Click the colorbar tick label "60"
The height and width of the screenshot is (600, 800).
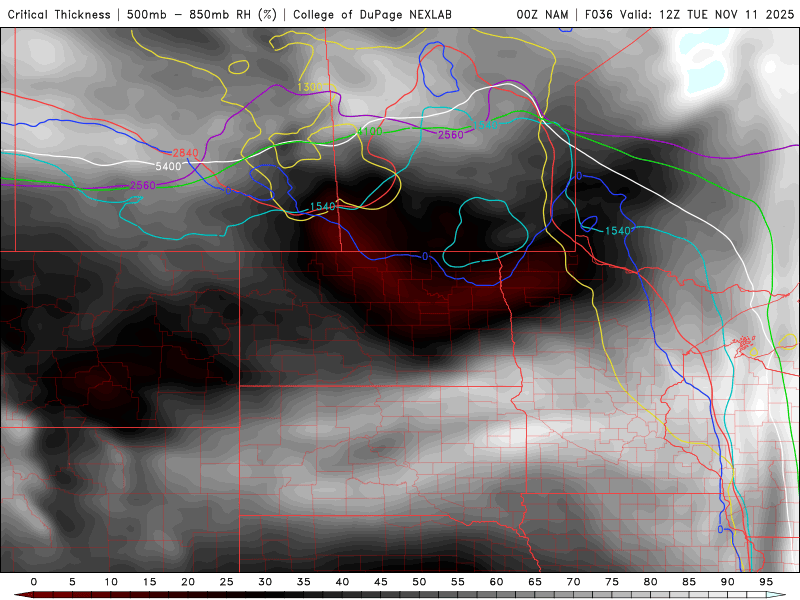[496, 582]
